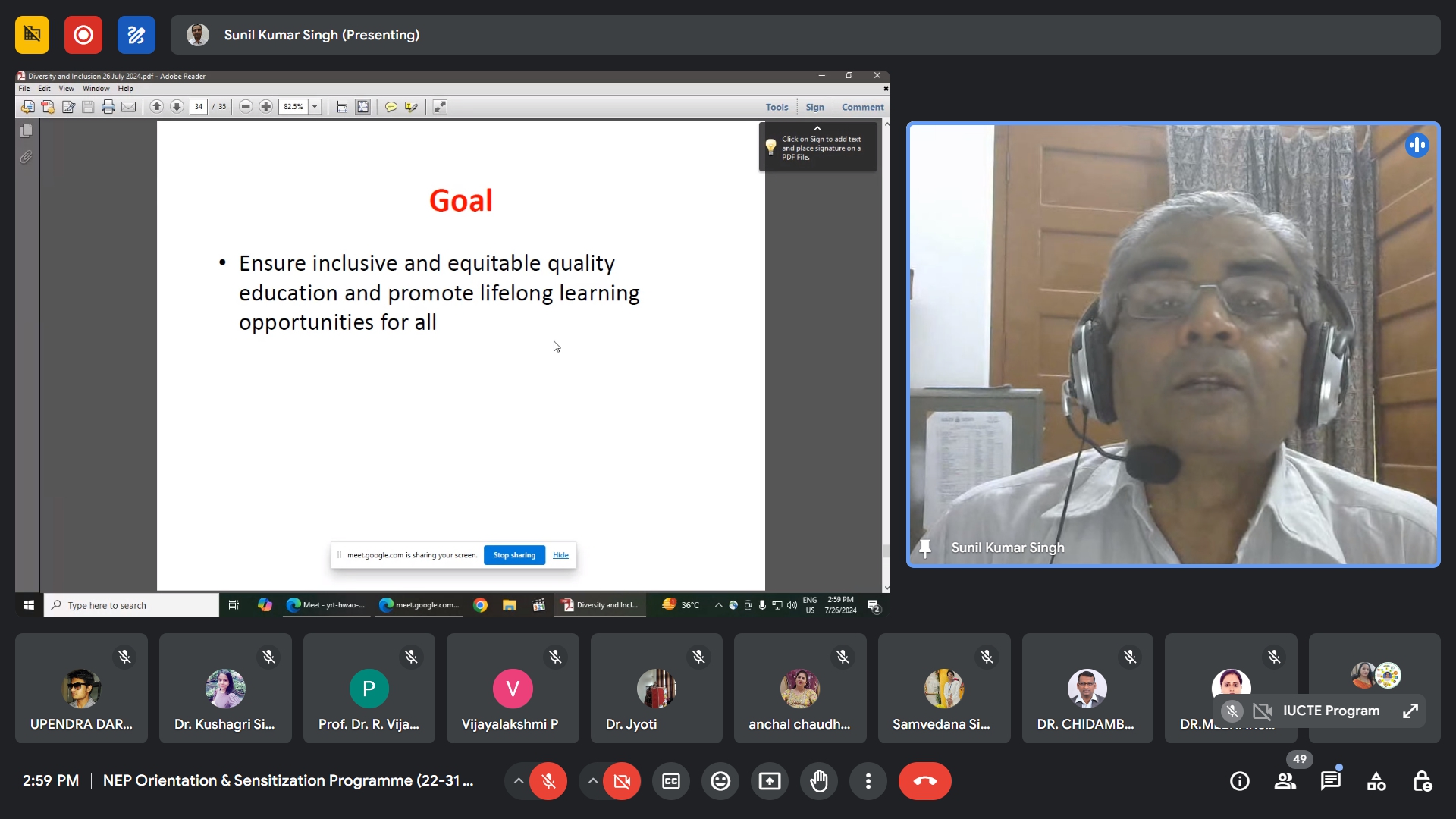Click the Vijayalakshmi P participant tile
The height and width of the screenshot is (819, 1456).
[513, 689]
